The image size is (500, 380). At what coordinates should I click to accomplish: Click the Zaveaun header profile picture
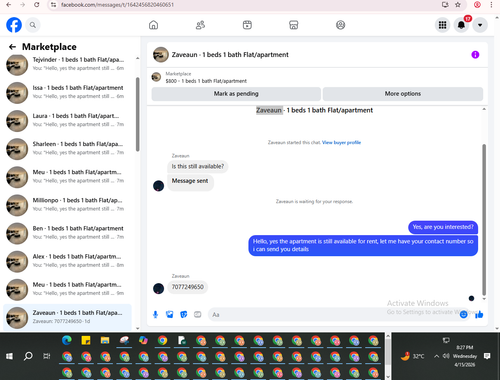click(161, 55)
